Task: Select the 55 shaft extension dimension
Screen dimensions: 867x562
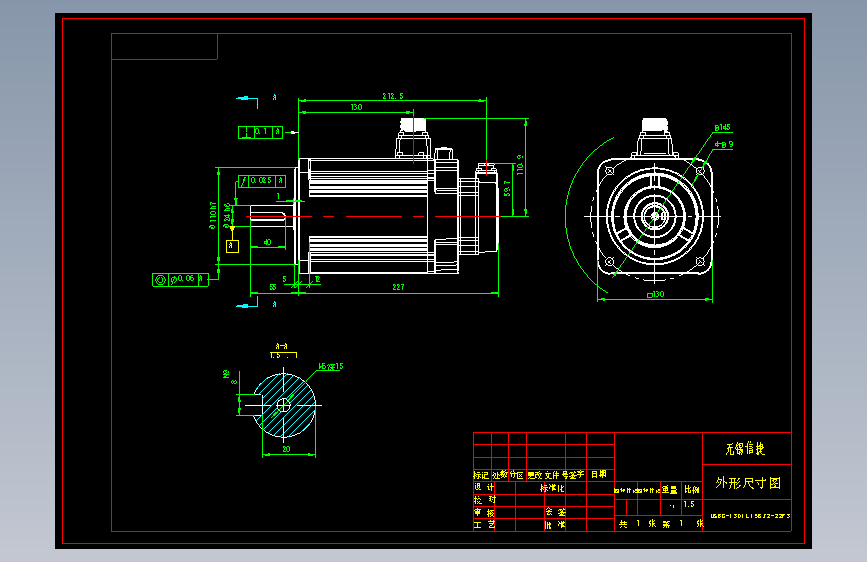Action: pyautogui.click(x=273, y=287)
